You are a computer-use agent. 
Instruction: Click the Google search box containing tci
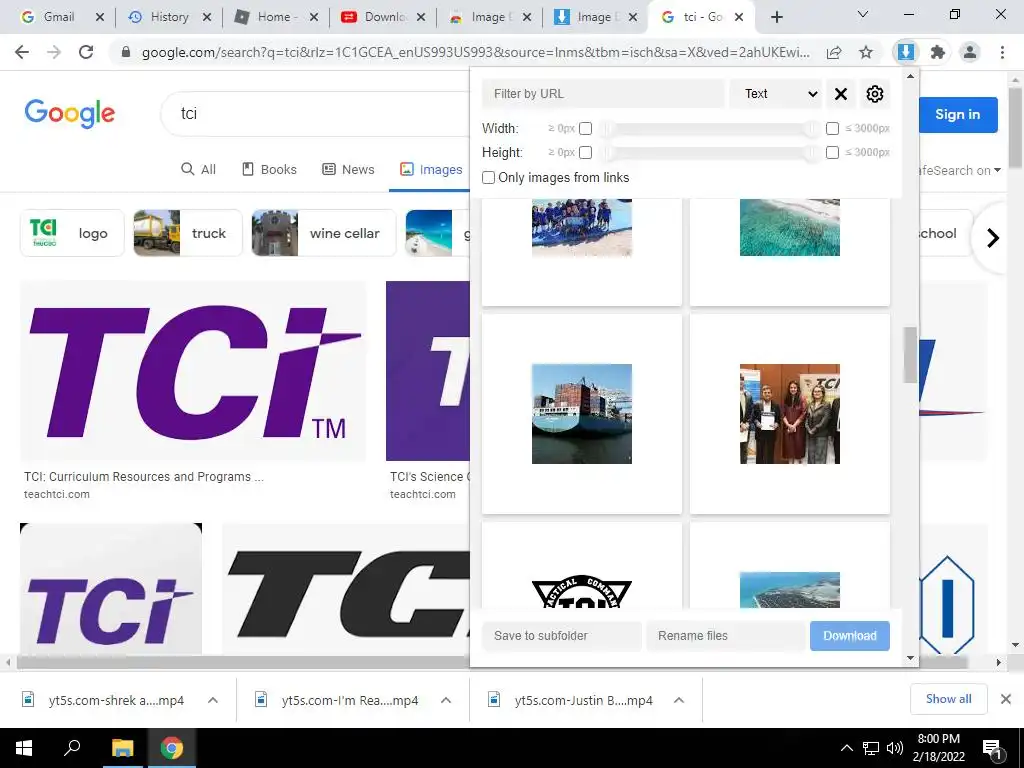click(315, 114)
